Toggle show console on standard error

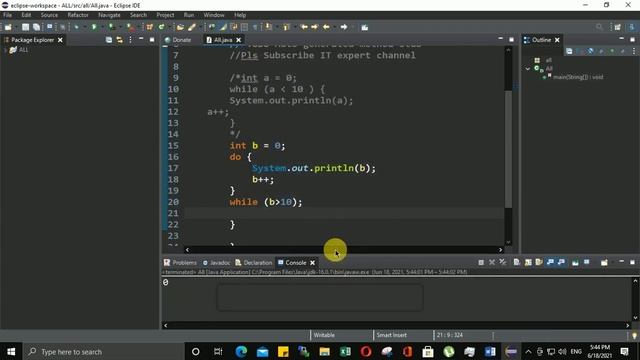561,262
